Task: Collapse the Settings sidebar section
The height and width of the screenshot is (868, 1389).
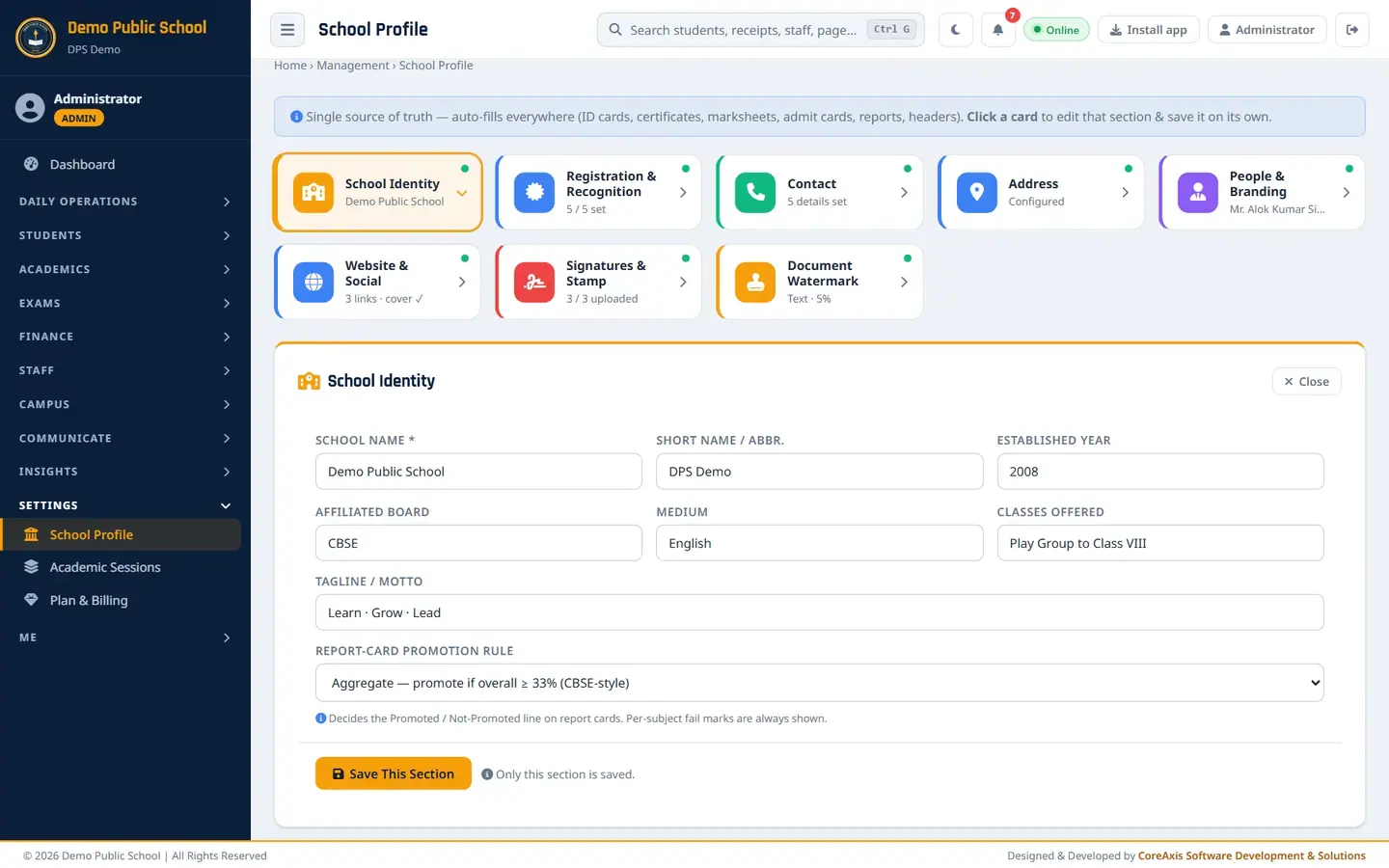Action: tap(125, 505)
